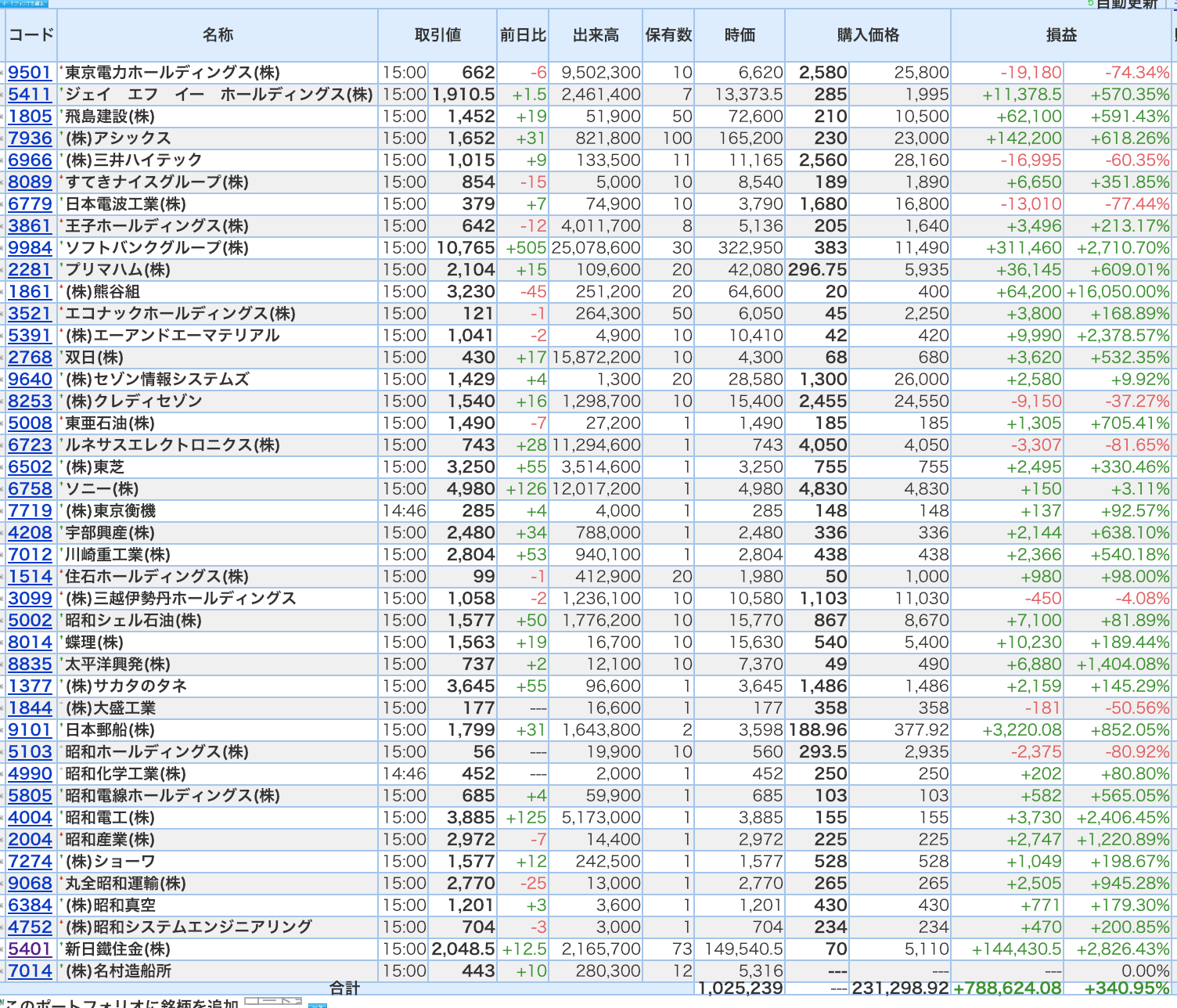Open stock code 5103 link

(30, 752)
